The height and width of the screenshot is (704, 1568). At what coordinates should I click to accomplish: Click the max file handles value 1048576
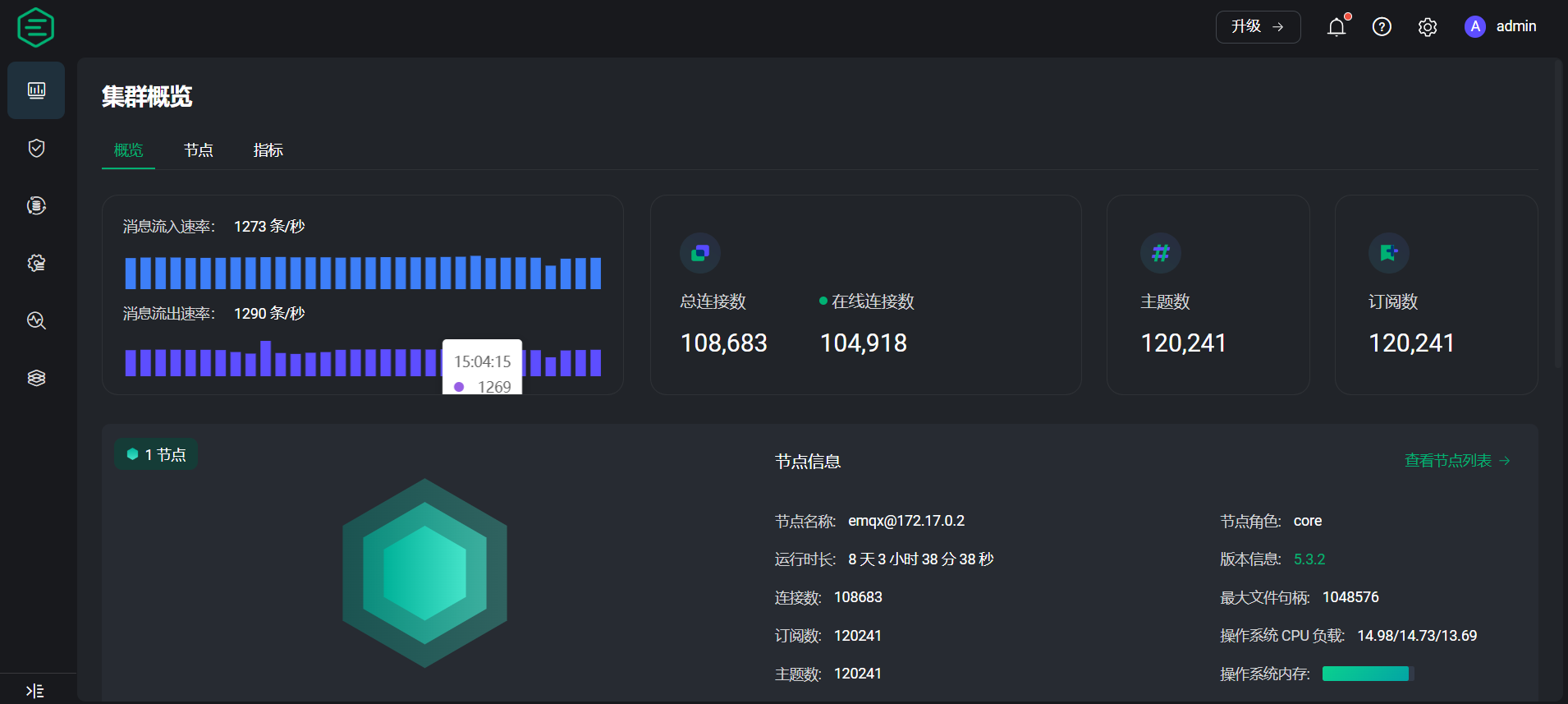pyautogui.click(x=1350, y=597)
